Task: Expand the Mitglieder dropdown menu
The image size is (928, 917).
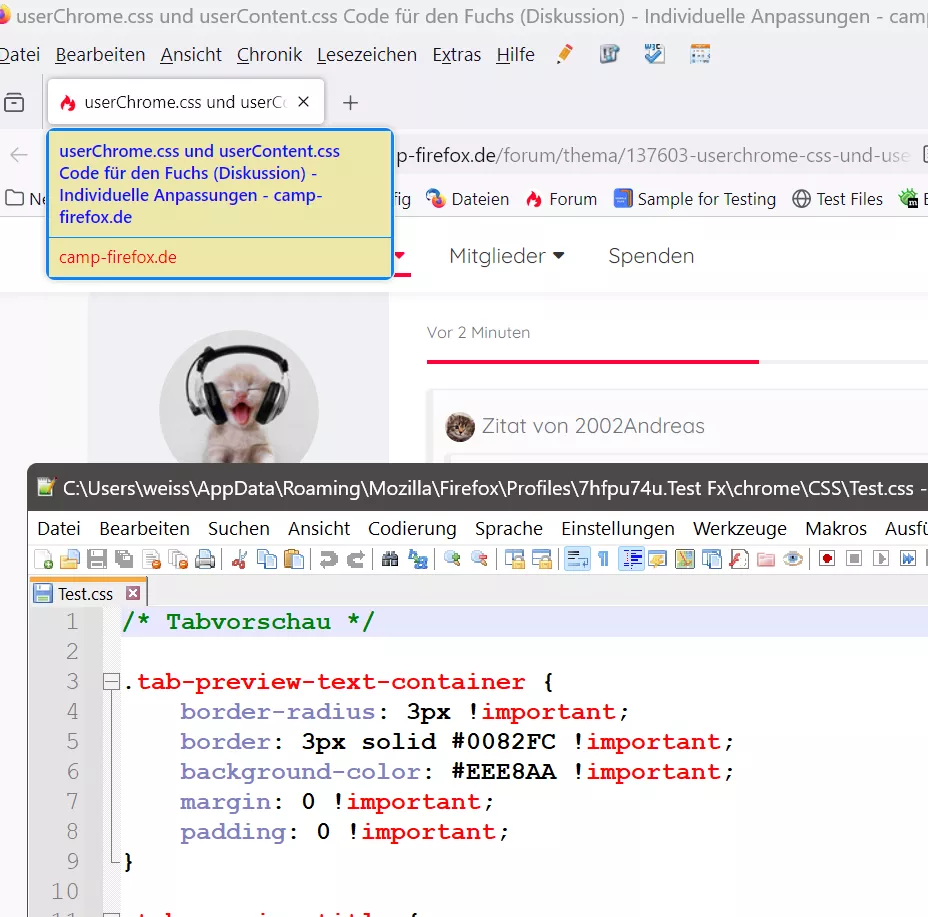Action: [507, 256]
